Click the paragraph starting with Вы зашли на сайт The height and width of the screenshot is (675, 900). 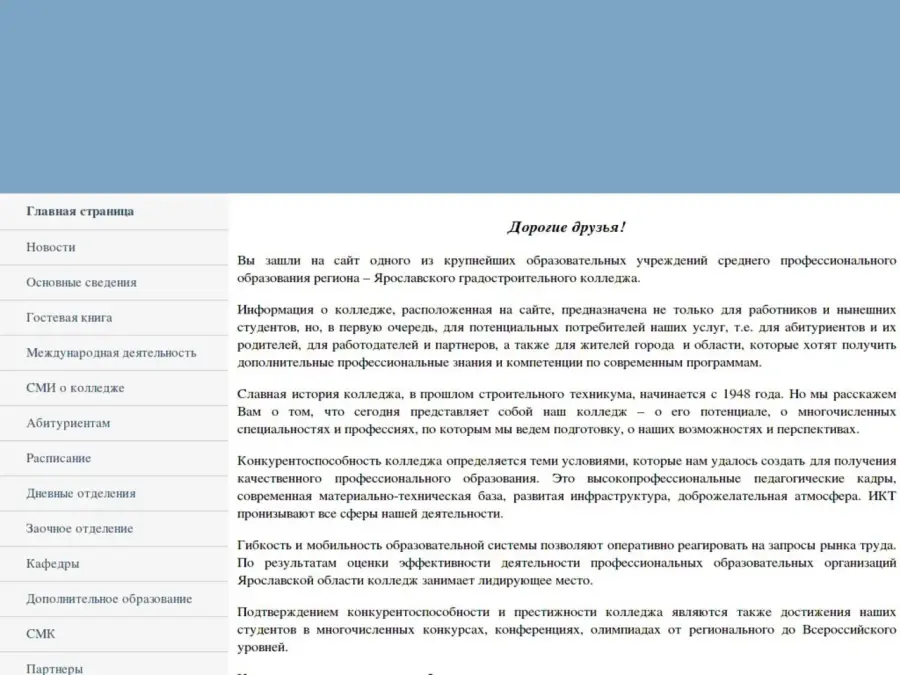566,270
